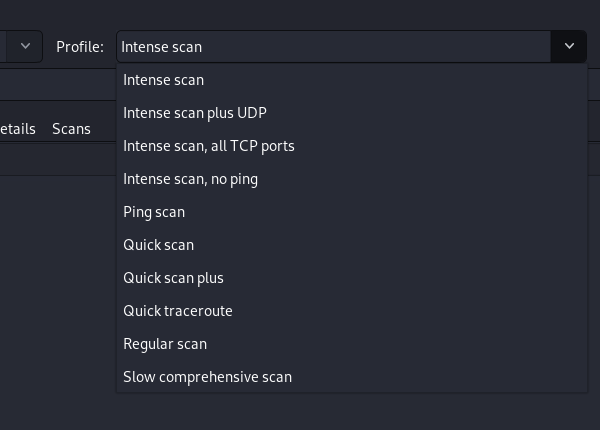Screen dimensions: 600x430
Task: Expand the Target history dropdown chevron
Action: click(26, 46)
